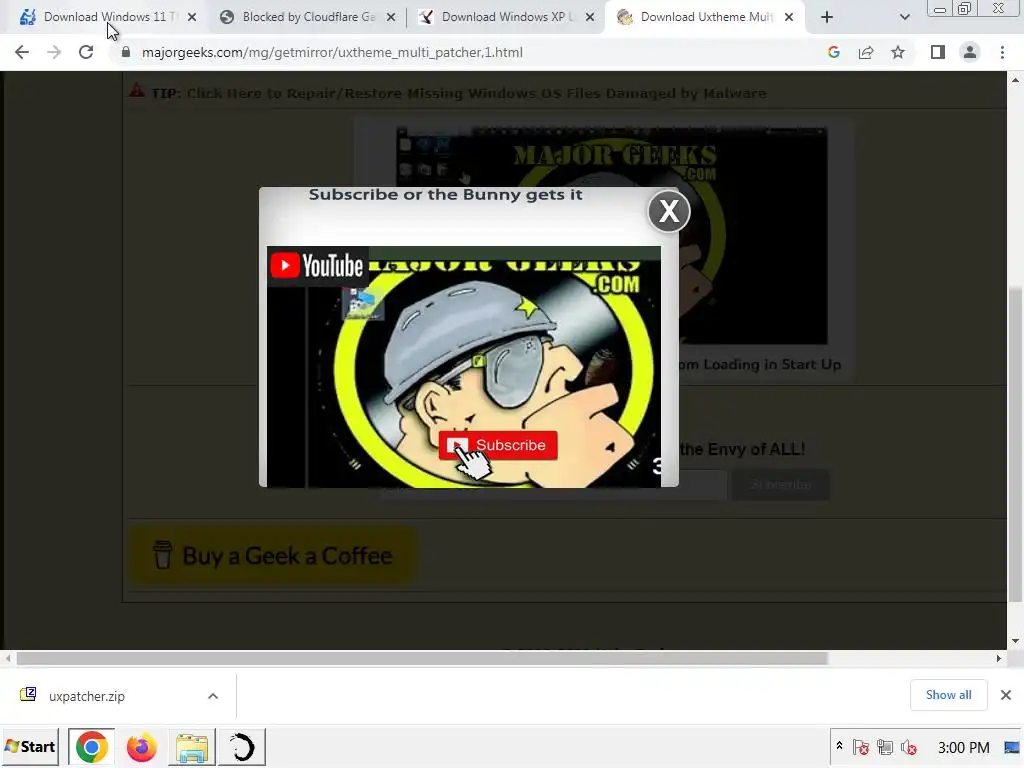
Task: Click the Major Geeks popup video image
Action: coord(464,367)
